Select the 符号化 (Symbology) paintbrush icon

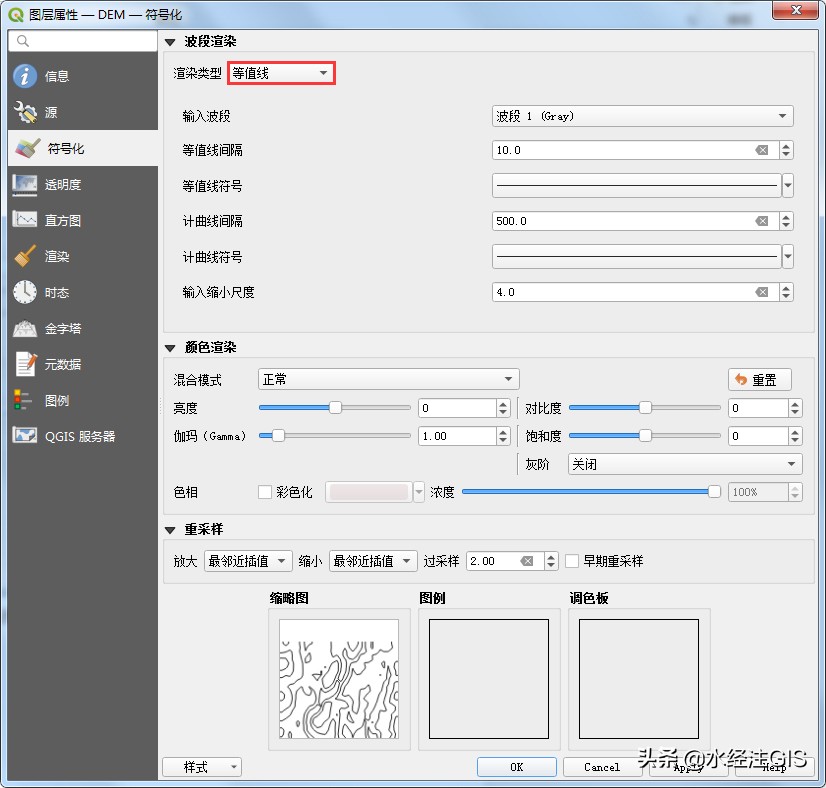coord(27,149)
